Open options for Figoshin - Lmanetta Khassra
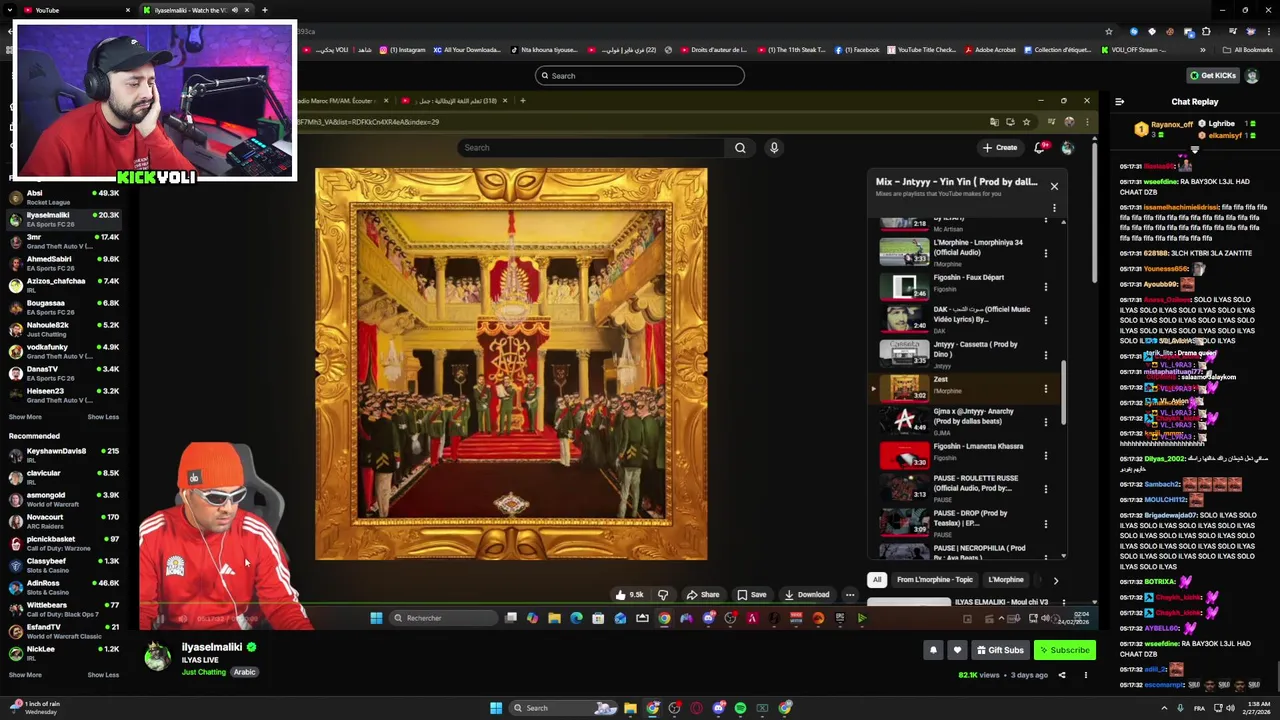 pos(1046,456)
